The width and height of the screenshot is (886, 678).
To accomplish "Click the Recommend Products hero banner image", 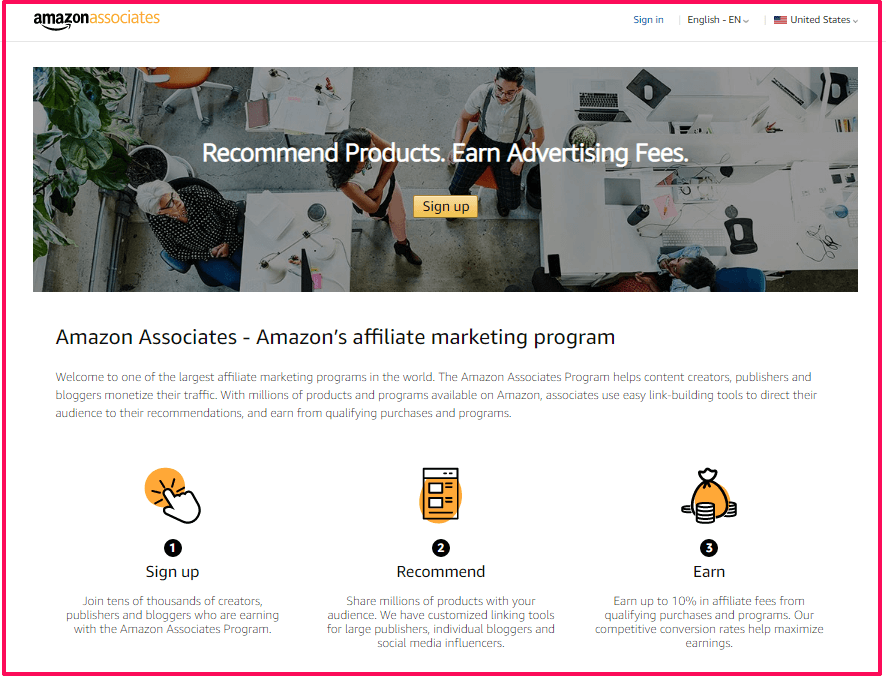I will coord(445,179).
